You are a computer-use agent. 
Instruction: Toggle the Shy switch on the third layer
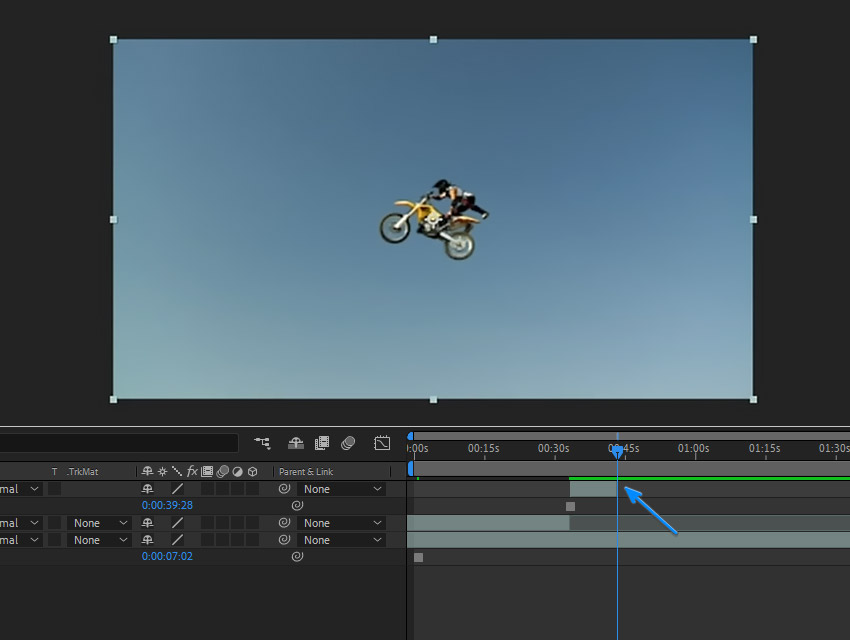pos(147,540)
